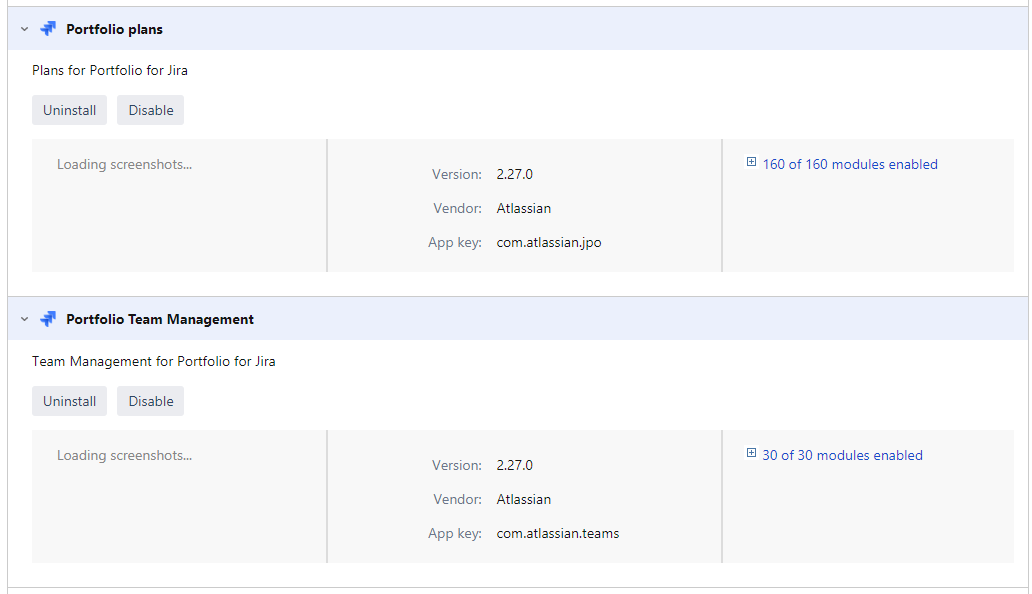
Task: Open the 30 of 30 modules enabled link
Action: [x=842, y=455]
